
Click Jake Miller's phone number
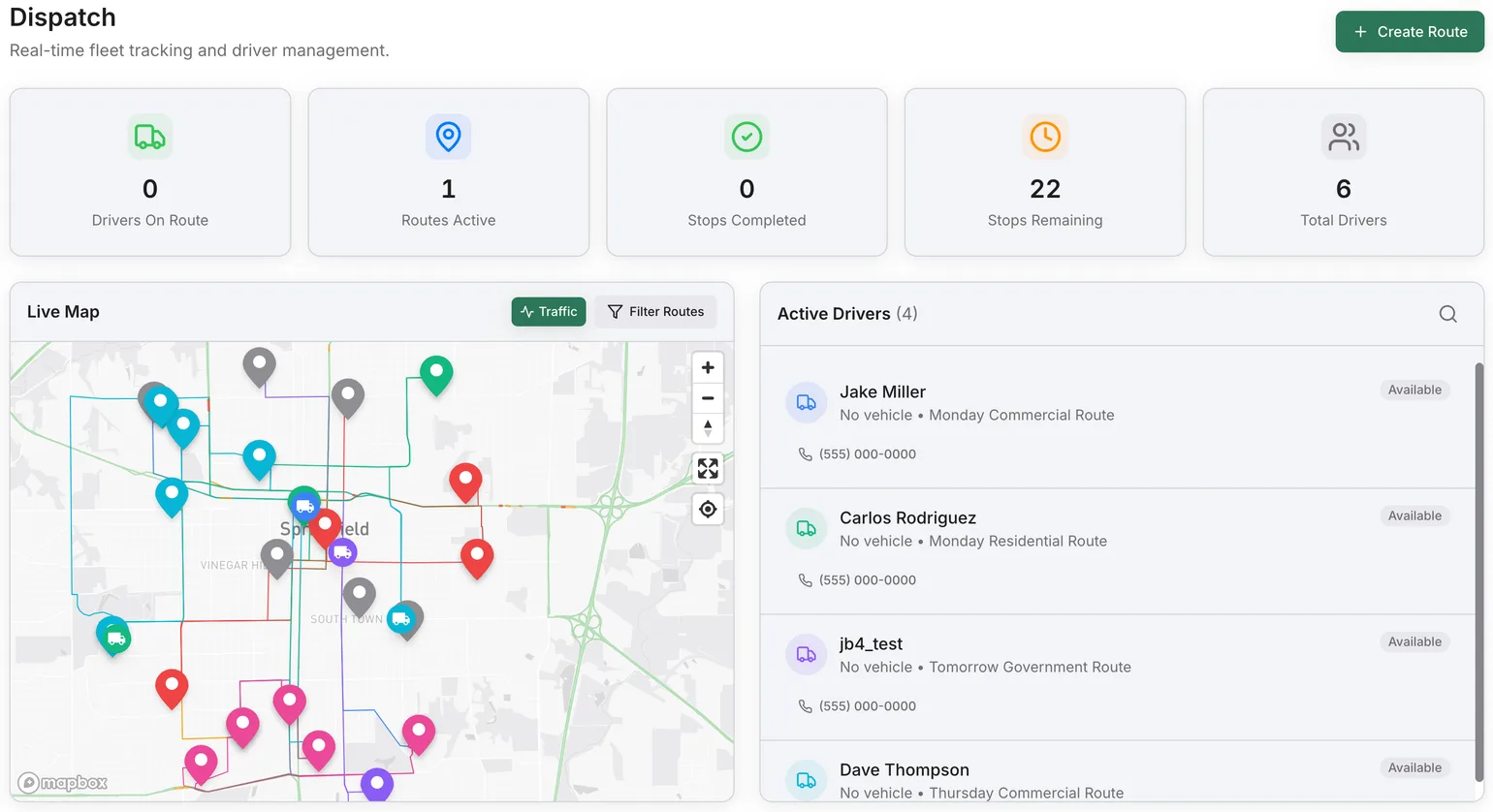[868, 454]
